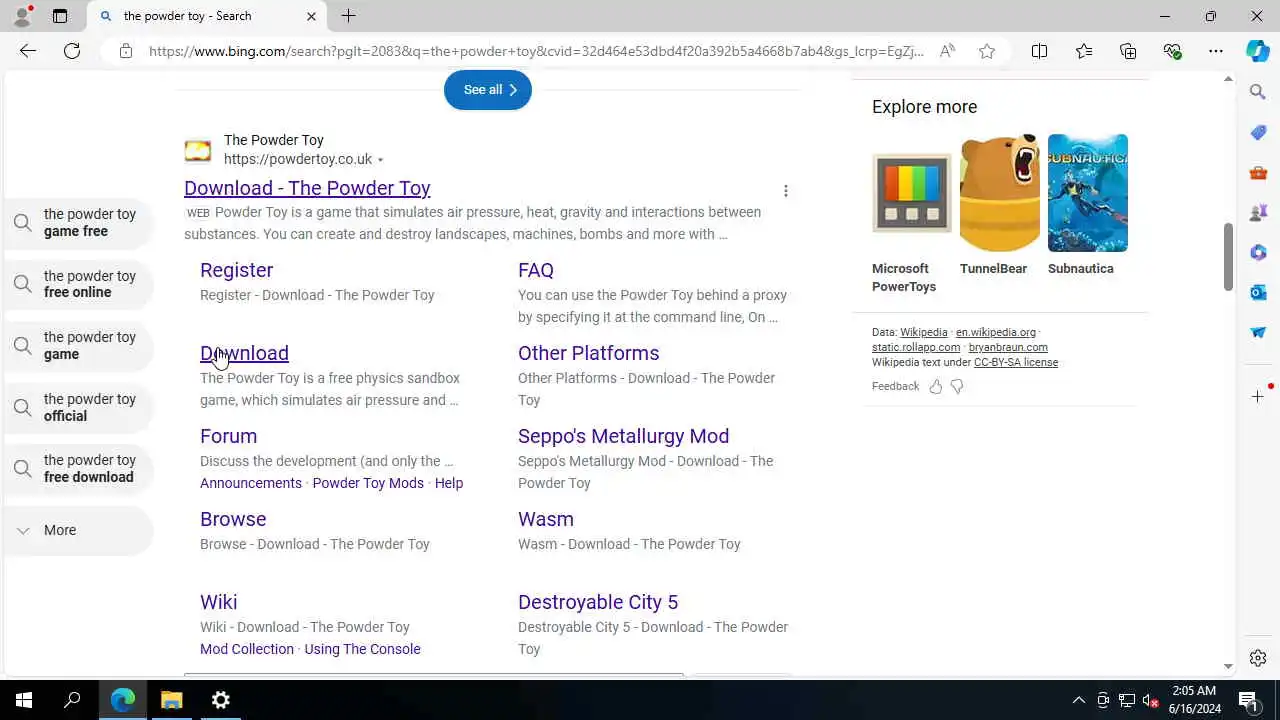
Task: Click the See all button
Action: click(x=488, y=90)
